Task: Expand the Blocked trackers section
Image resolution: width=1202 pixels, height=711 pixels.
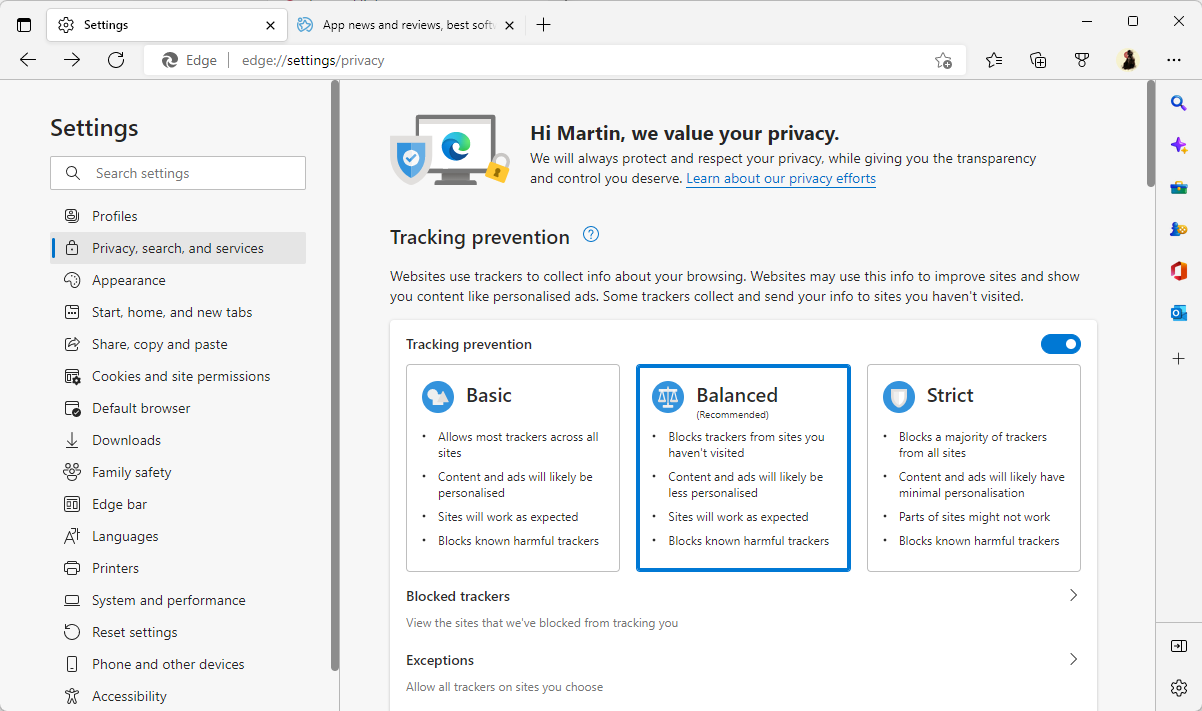Action: [1073, 594]
